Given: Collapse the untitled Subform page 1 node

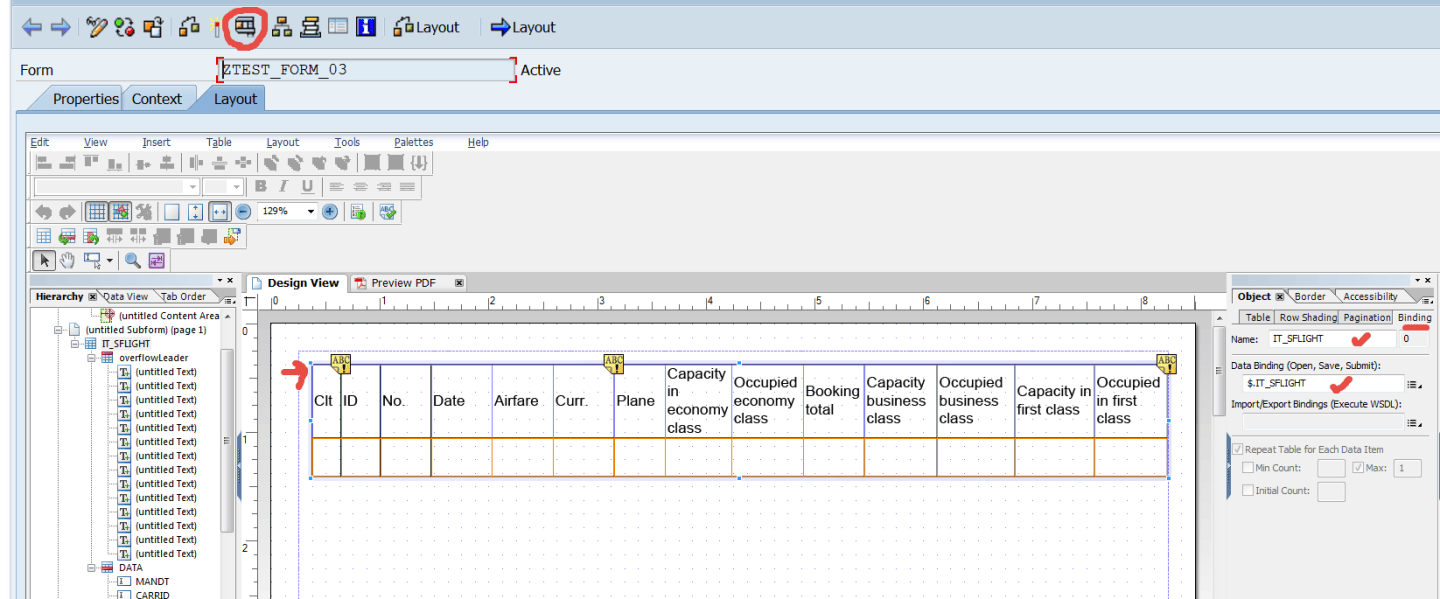Looking at the screenshot, I should tap(58, 330).
